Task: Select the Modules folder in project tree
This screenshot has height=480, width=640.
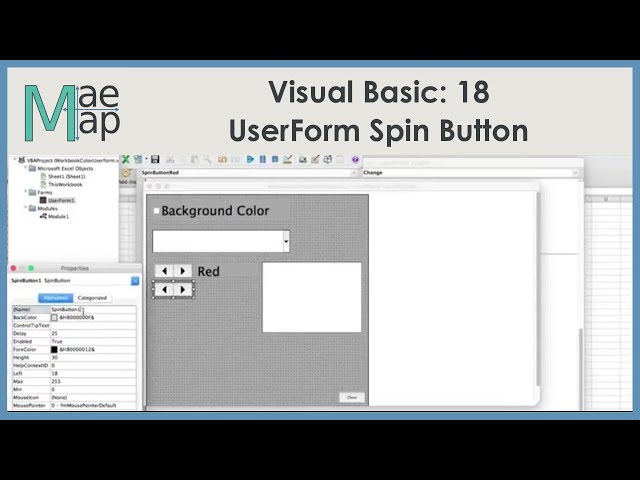Action: [x=48, y=208]
